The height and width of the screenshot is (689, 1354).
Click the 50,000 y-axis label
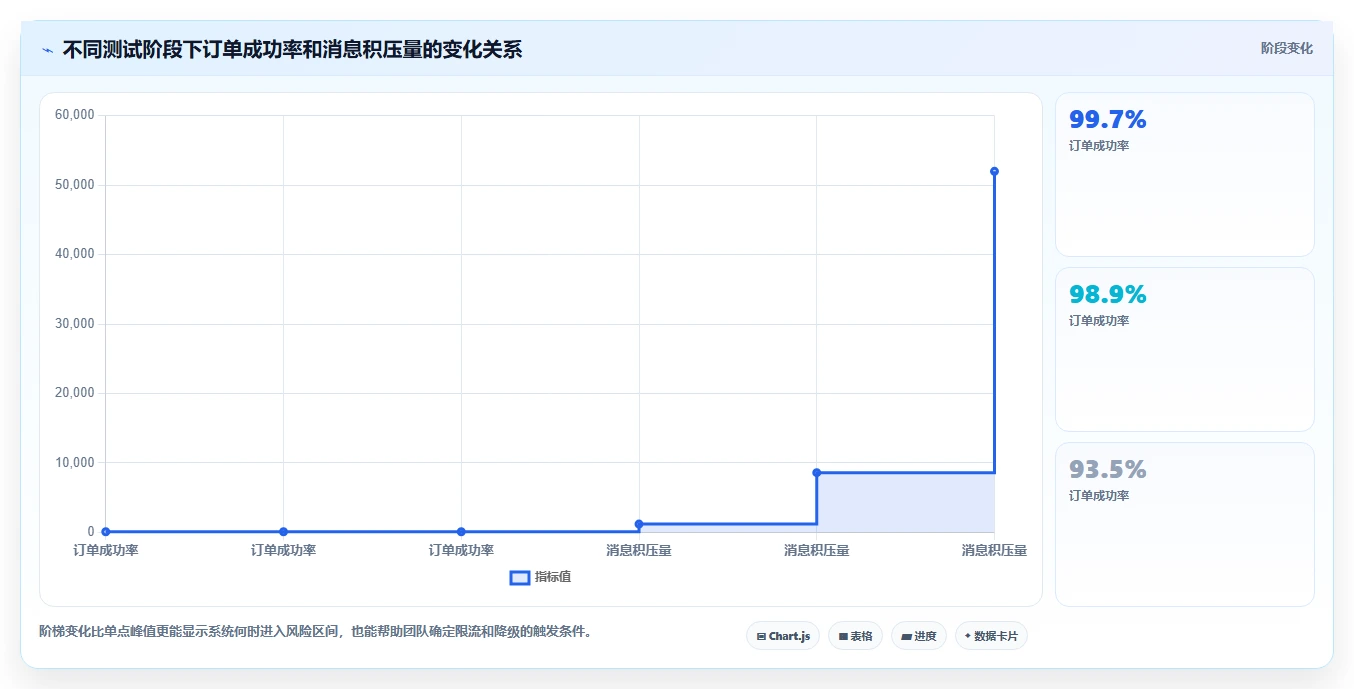pos(75,185)
